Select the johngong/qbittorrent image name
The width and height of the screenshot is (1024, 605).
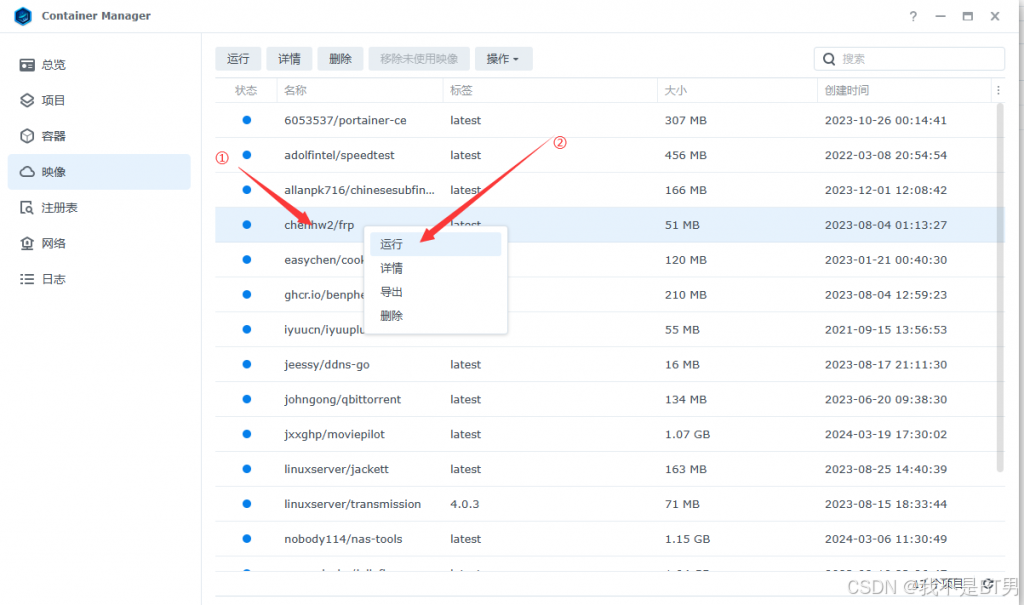(x=342, y=399)
